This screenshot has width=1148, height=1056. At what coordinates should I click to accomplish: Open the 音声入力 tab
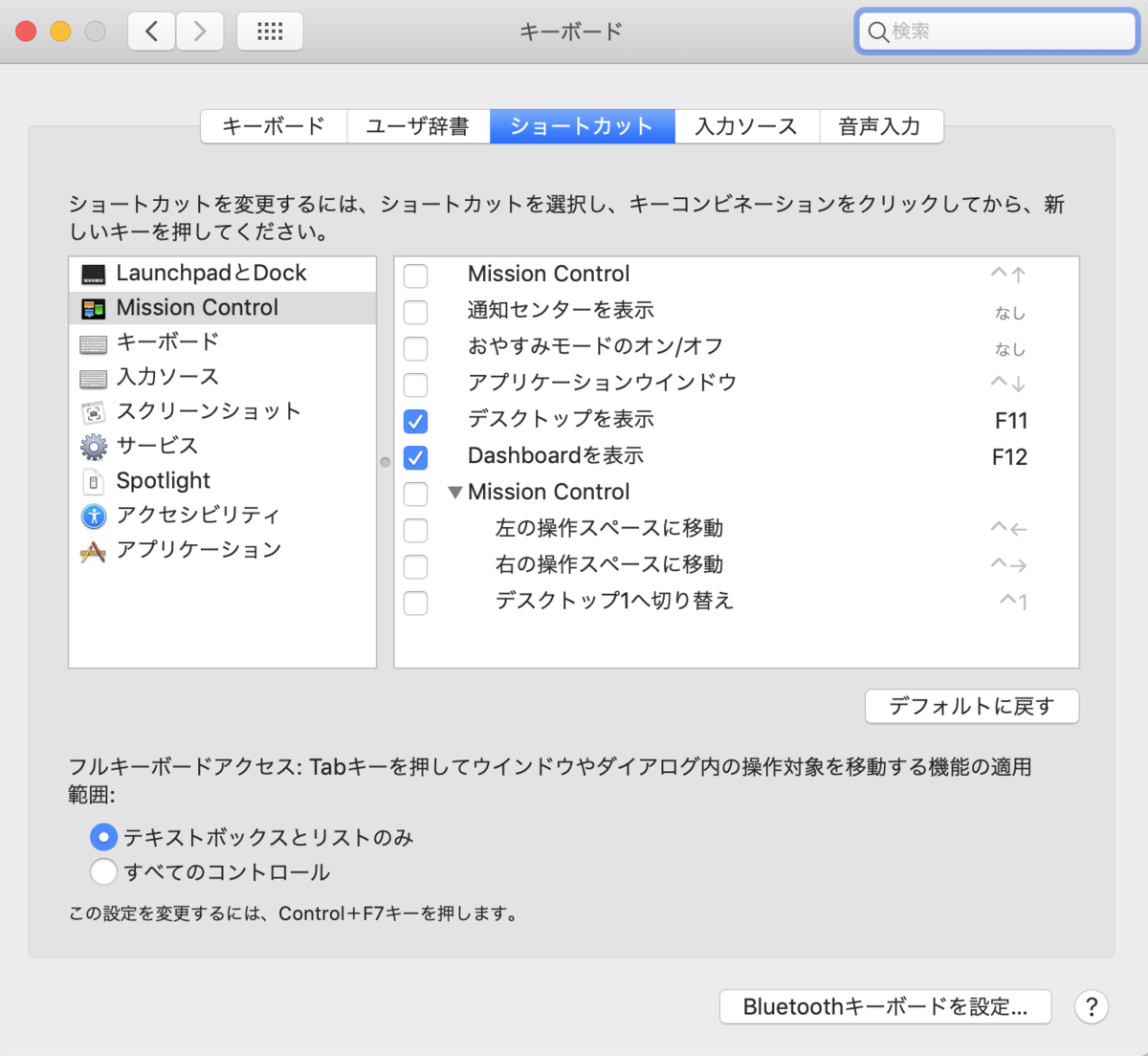click(x=880, y=126)
